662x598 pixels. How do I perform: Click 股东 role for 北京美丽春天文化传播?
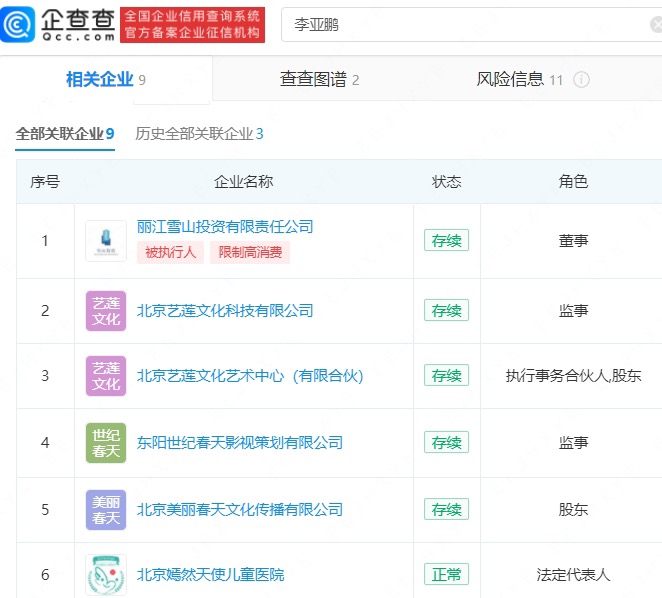pyautogui.click(x=573, y=510)
